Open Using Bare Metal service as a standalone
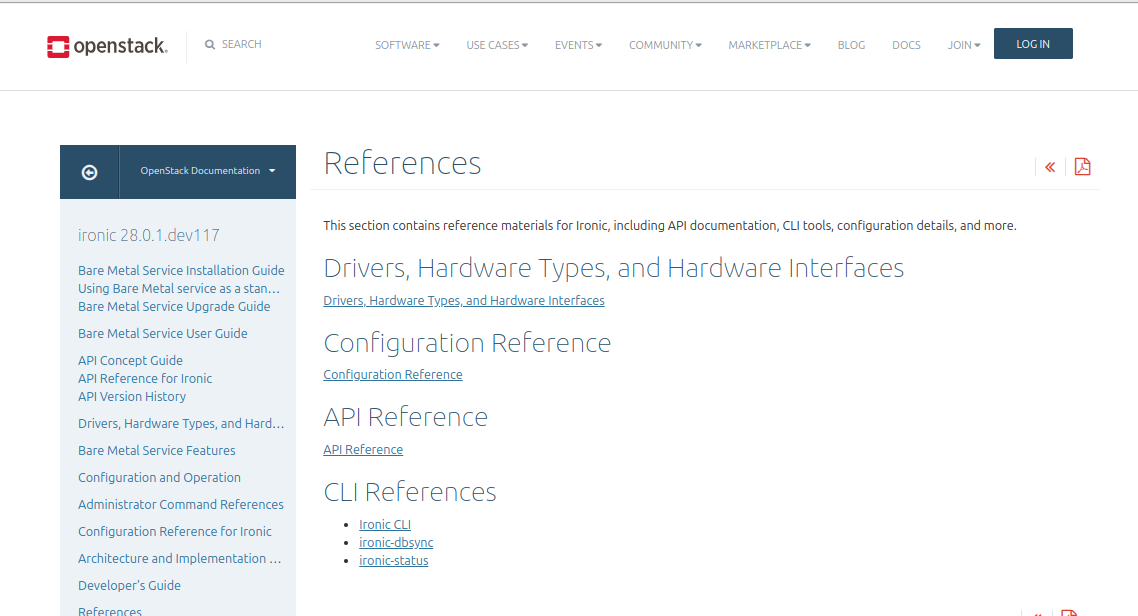Screen dimensions: 1138x616 point(179,289)
